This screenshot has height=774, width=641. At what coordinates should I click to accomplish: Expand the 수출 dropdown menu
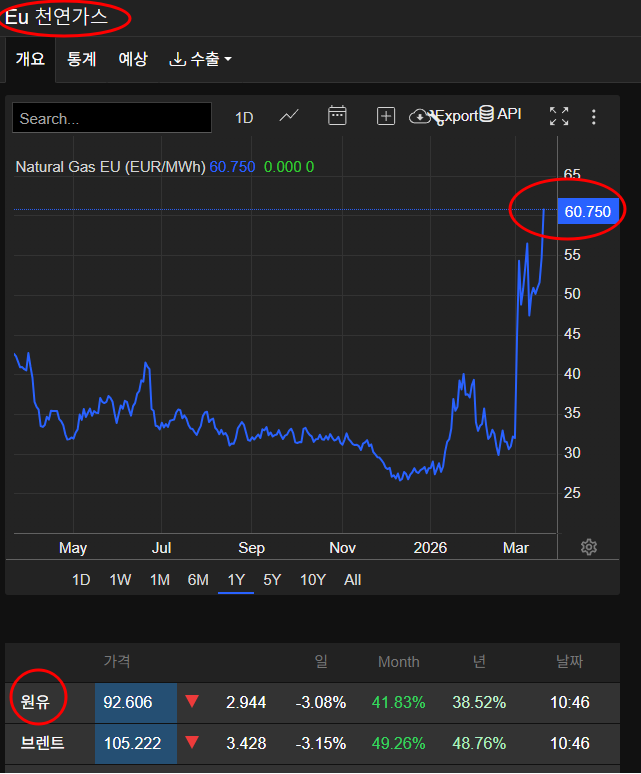point(201,59)
